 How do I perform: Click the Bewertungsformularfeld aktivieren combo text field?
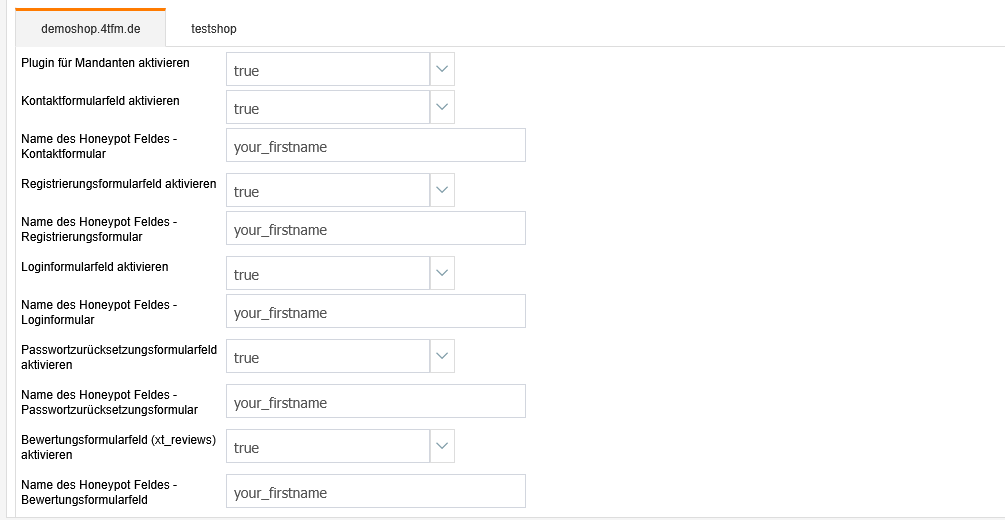click(328, 447)
